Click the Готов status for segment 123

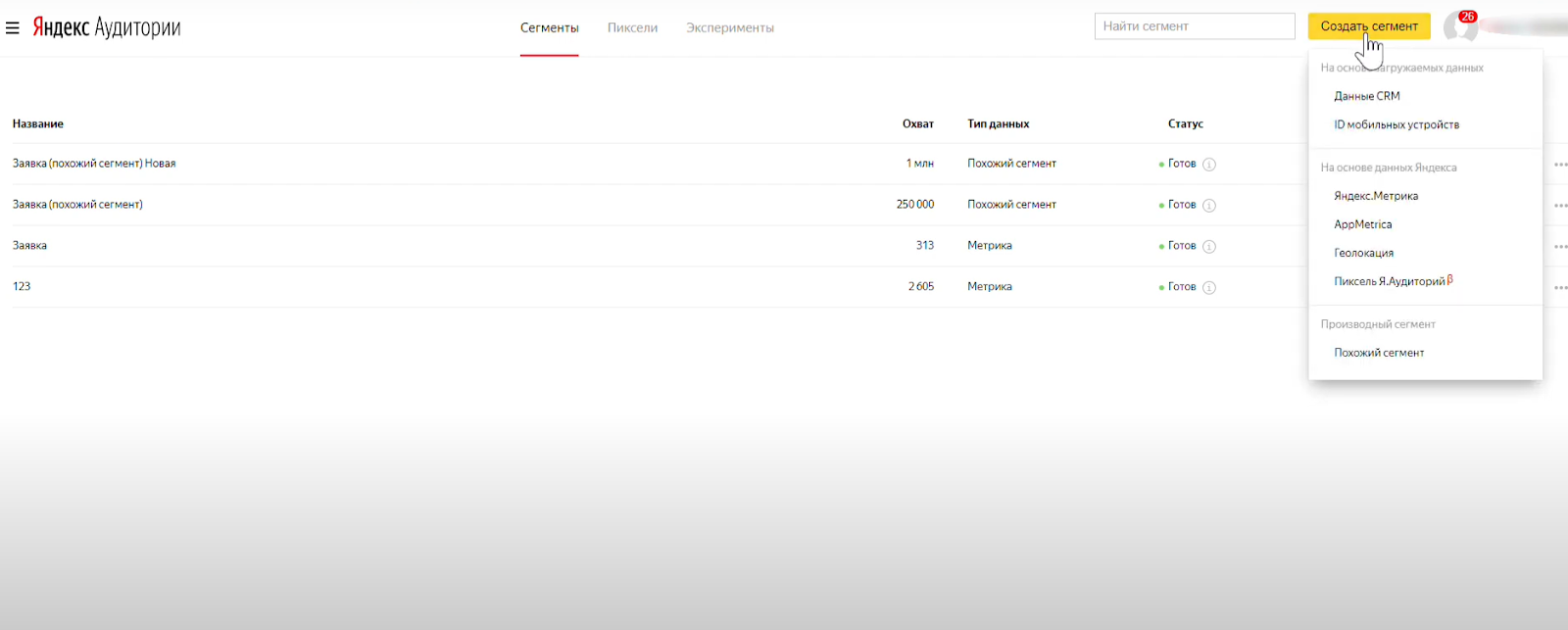1182,287
